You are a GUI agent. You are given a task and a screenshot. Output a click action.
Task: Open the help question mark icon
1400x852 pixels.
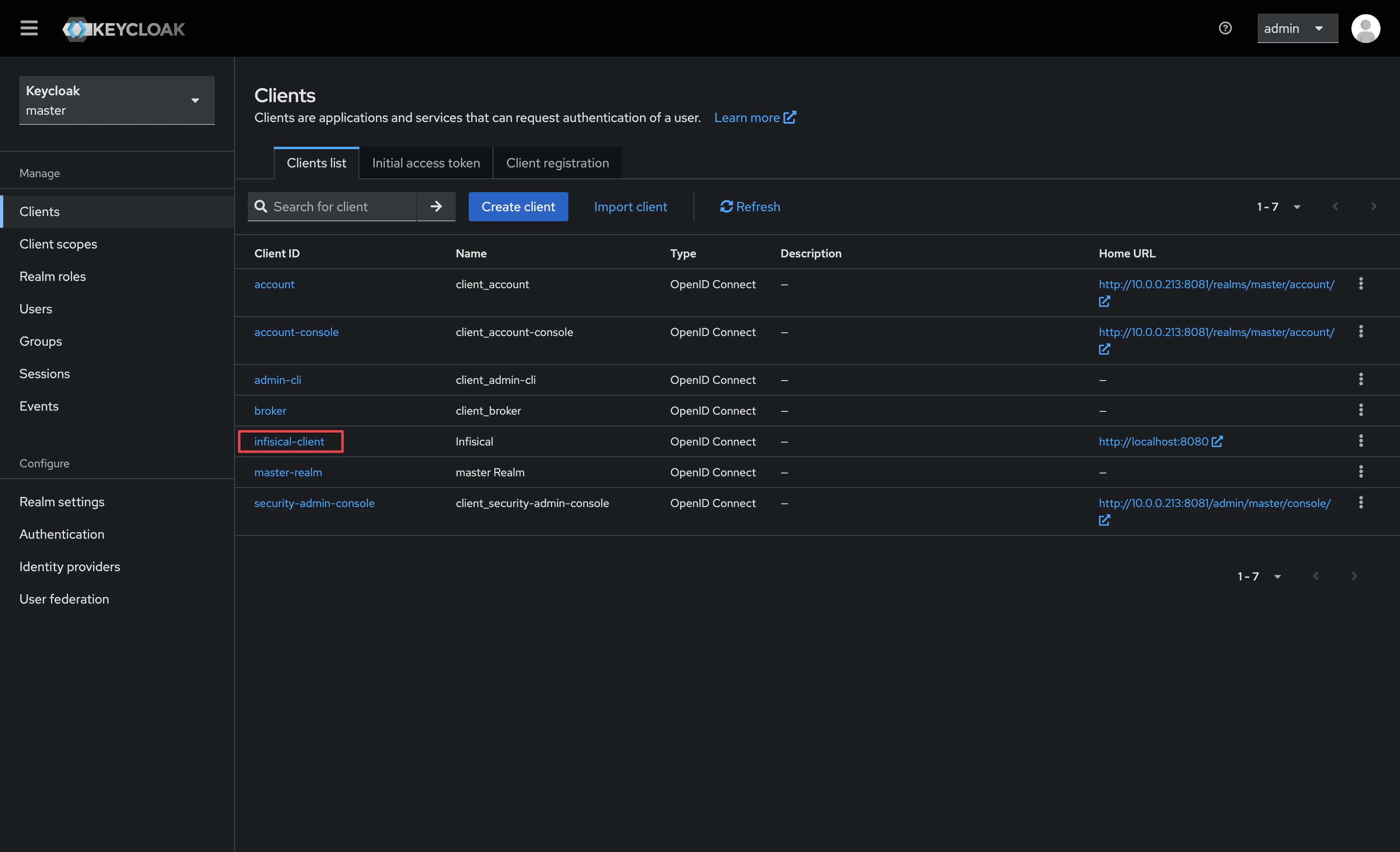click(x=1225, y=28)
